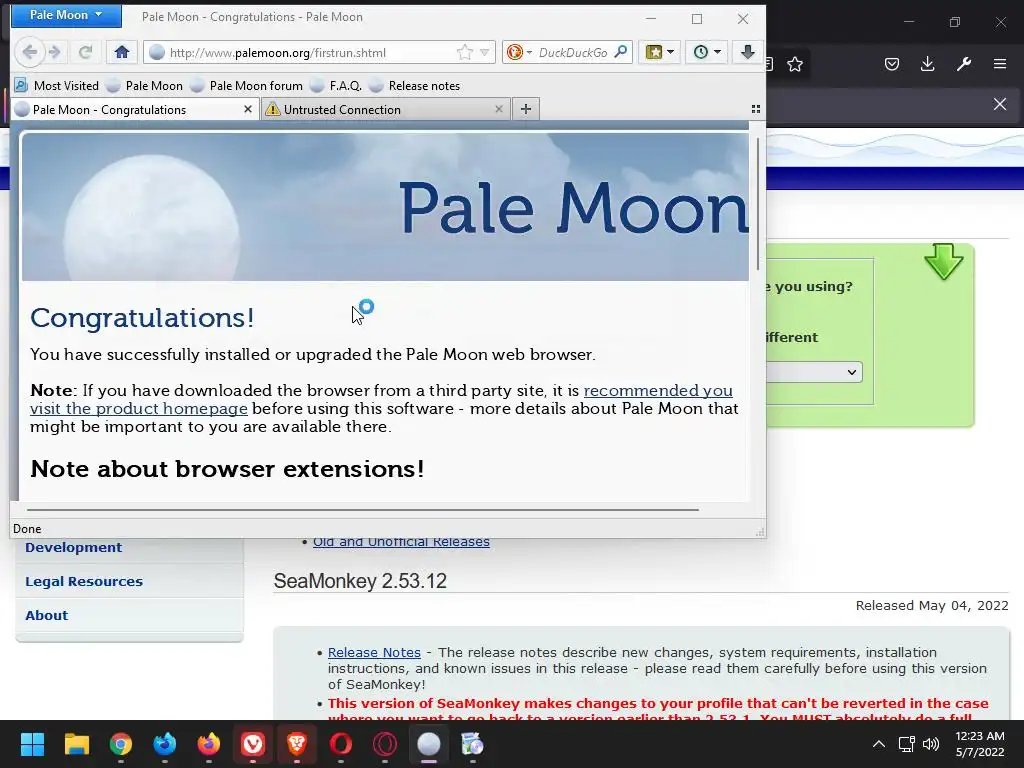Open Pale Moon forum bookmark

tap(247, 86)
